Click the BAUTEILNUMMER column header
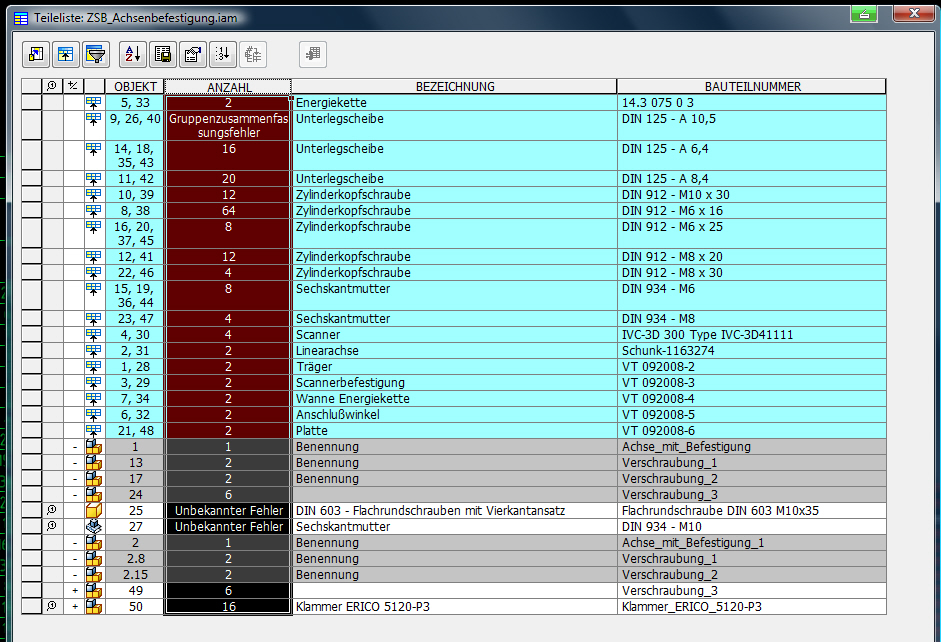The width and height of the screenshot is (941, 642). 751,87
